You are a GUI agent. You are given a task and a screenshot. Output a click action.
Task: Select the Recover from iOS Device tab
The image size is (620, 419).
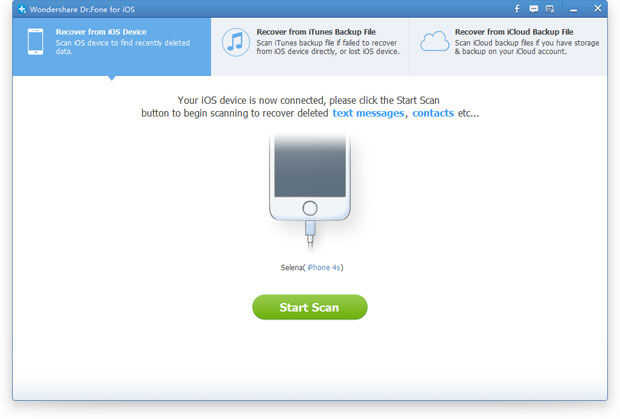pos(112,47)
